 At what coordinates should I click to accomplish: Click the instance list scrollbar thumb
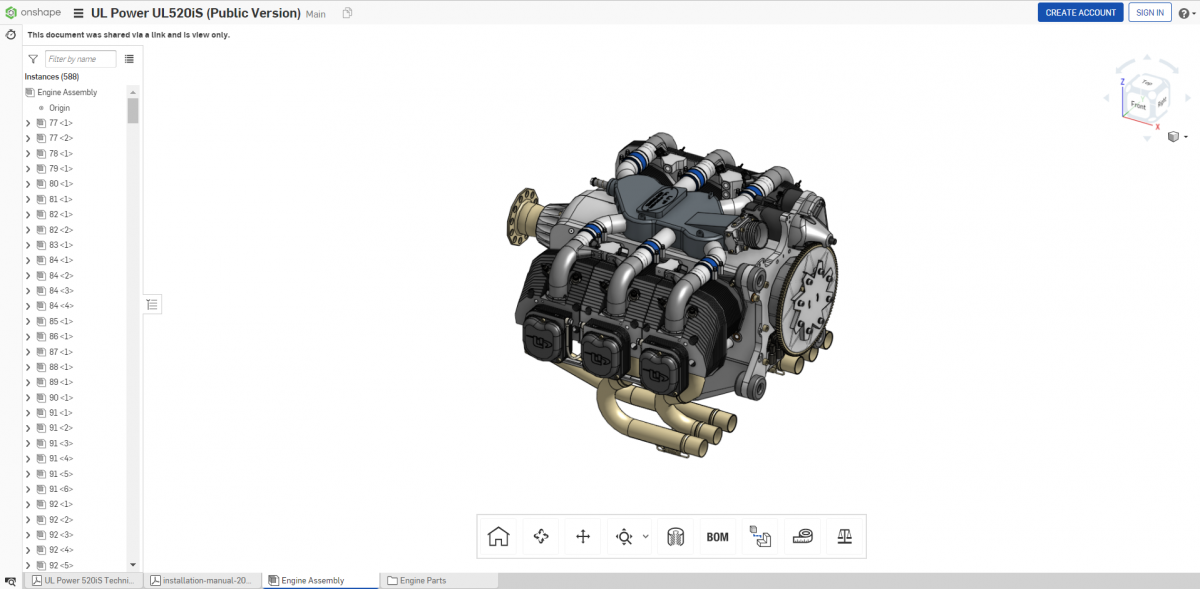point(133,110)
